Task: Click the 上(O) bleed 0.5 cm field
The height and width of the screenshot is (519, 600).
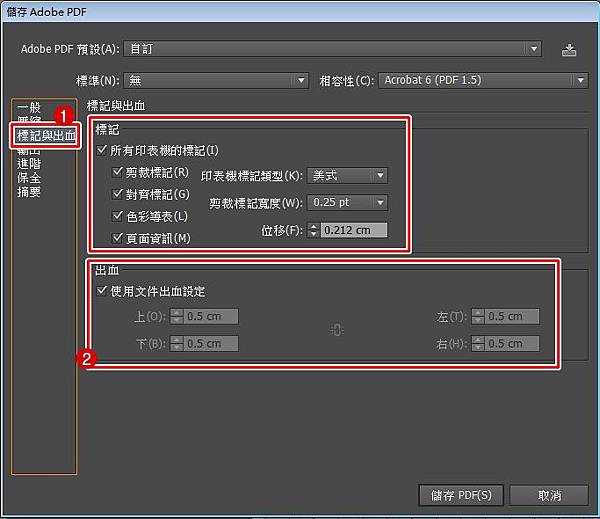Action: [211, 316]
